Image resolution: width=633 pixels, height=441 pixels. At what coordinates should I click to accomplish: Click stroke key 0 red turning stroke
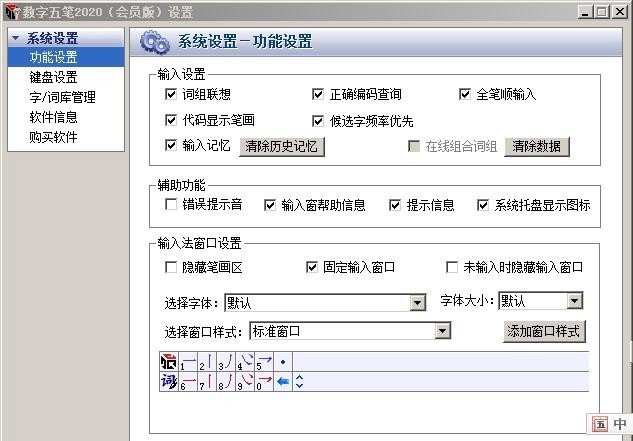(x=264, y=381)
